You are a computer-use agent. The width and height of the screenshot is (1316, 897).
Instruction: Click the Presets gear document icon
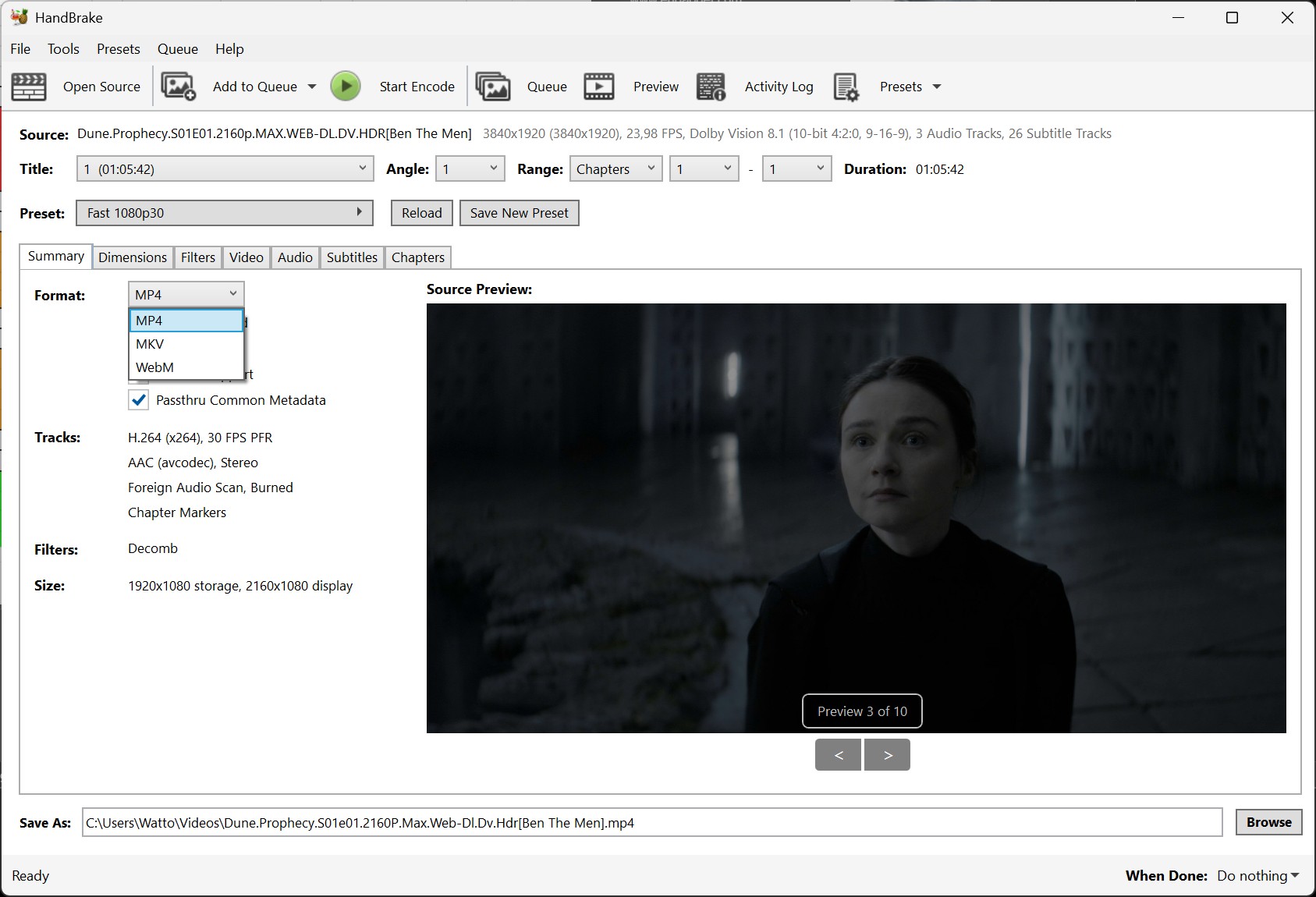[x=846, y=87]
